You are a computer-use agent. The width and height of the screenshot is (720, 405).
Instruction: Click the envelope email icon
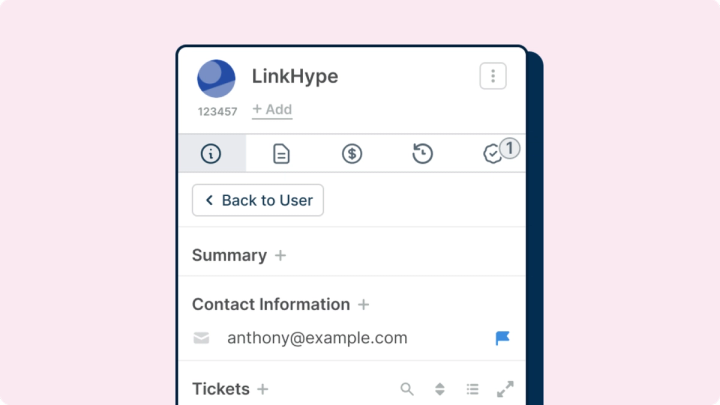[201, 338]
